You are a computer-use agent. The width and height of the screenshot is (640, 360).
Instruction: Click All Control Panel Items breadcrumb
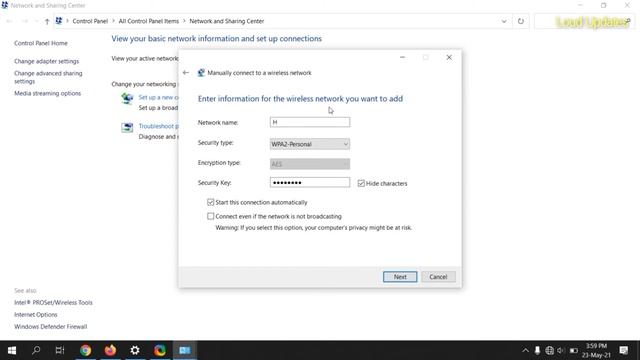click(x=149, y=21)
